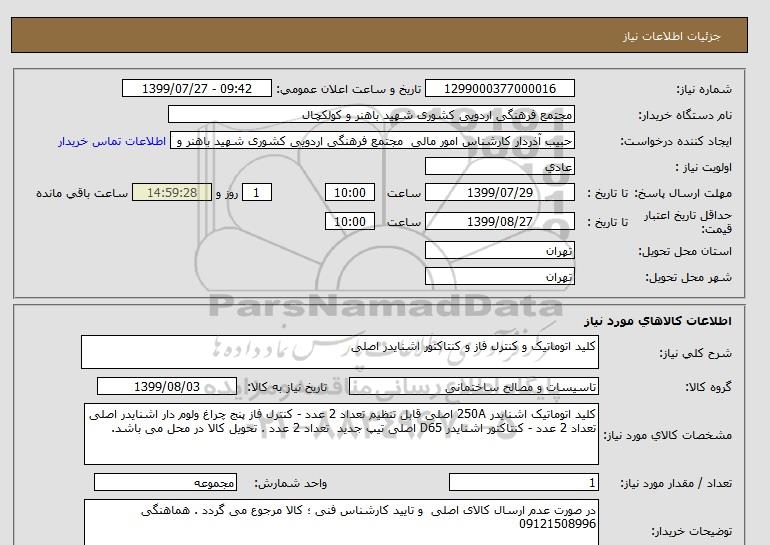Select the public announcement date field 1399/07/27 - 09:42
Screen dimensions: 770x545
click(196, 88)
